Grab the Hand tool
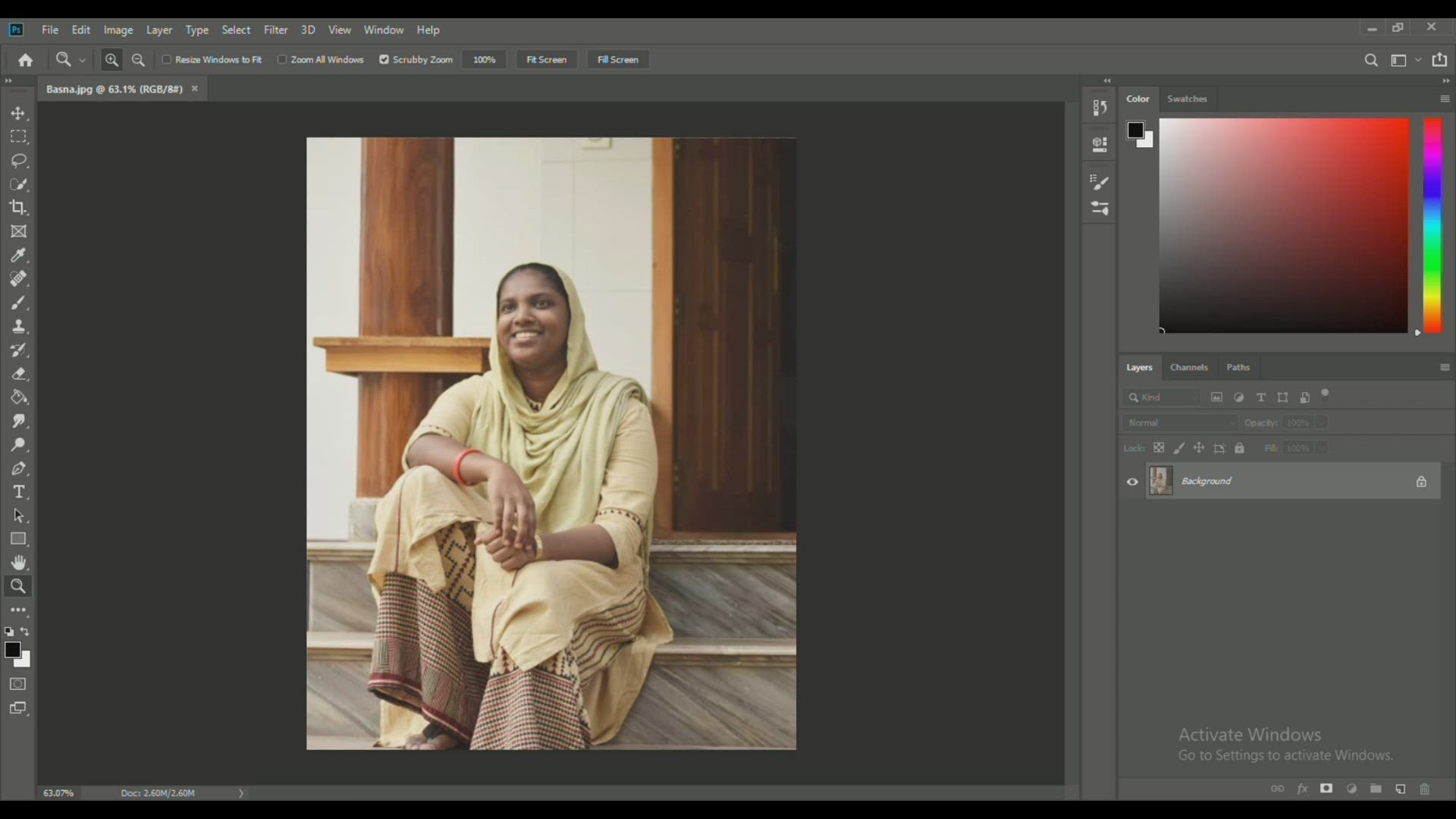Image resolution: width=1456 pixels, height=819 pixels. (x=18, y=563)
